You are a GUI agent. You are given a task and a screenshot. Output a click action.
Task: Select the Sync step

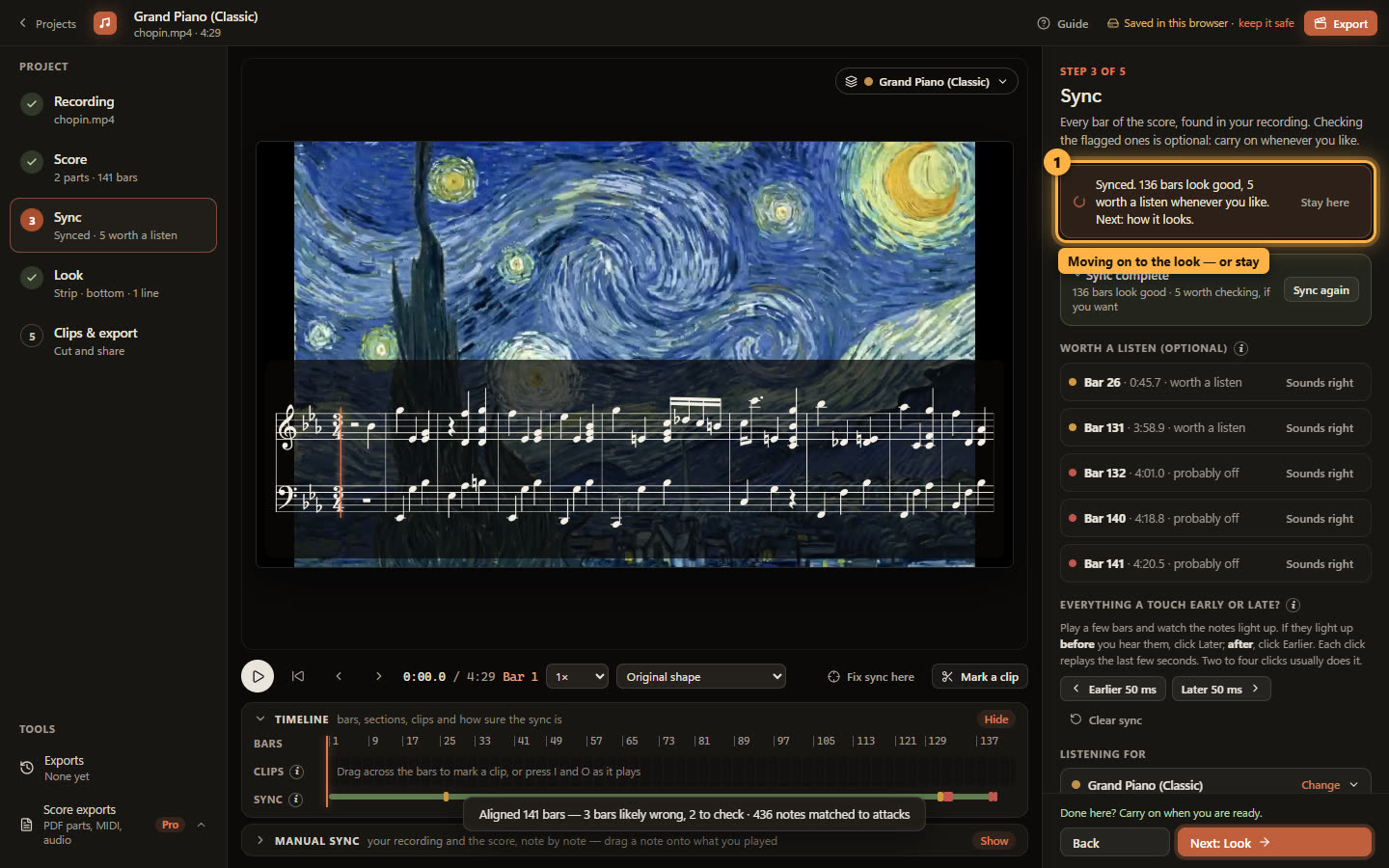point(113,225)
